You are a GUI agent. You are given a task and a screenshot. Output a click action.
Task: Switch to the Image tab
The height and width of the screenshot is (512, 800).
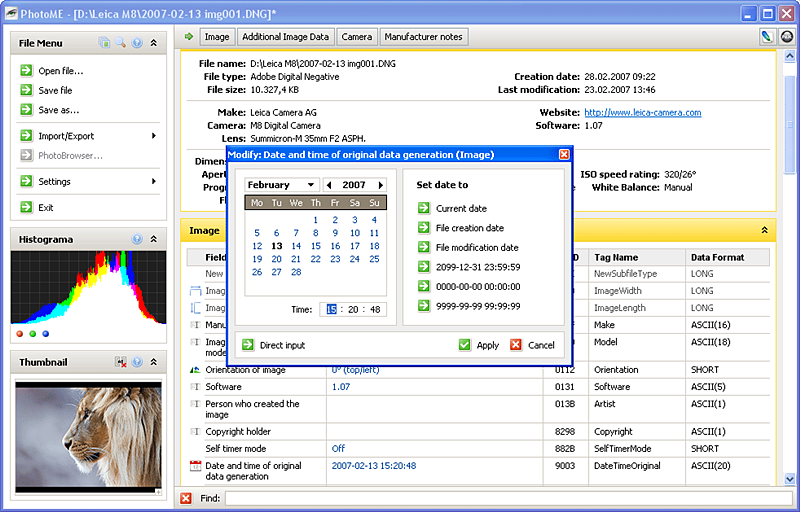tap(217, 37)
